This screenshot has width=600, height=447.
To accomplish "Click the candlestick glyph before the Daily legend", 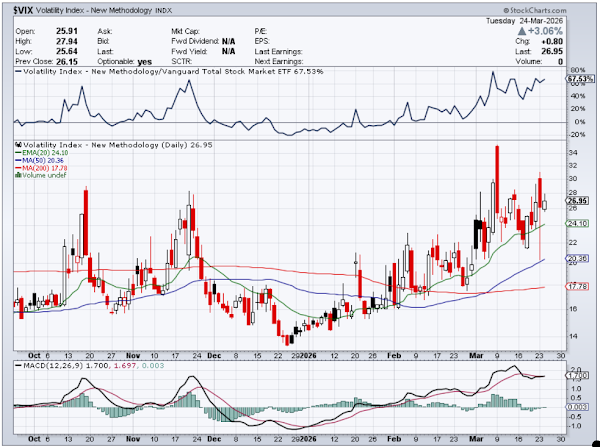I will coord(18,145).
